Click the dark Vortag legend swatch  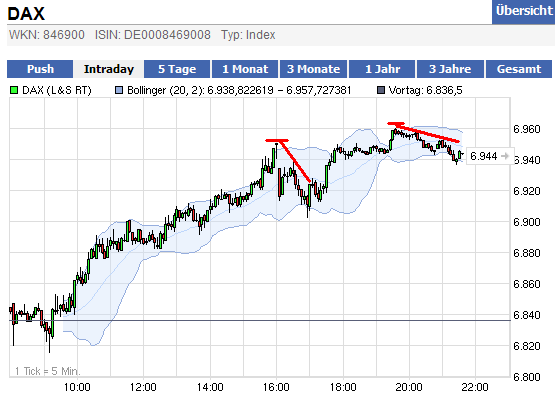(381, 90)
